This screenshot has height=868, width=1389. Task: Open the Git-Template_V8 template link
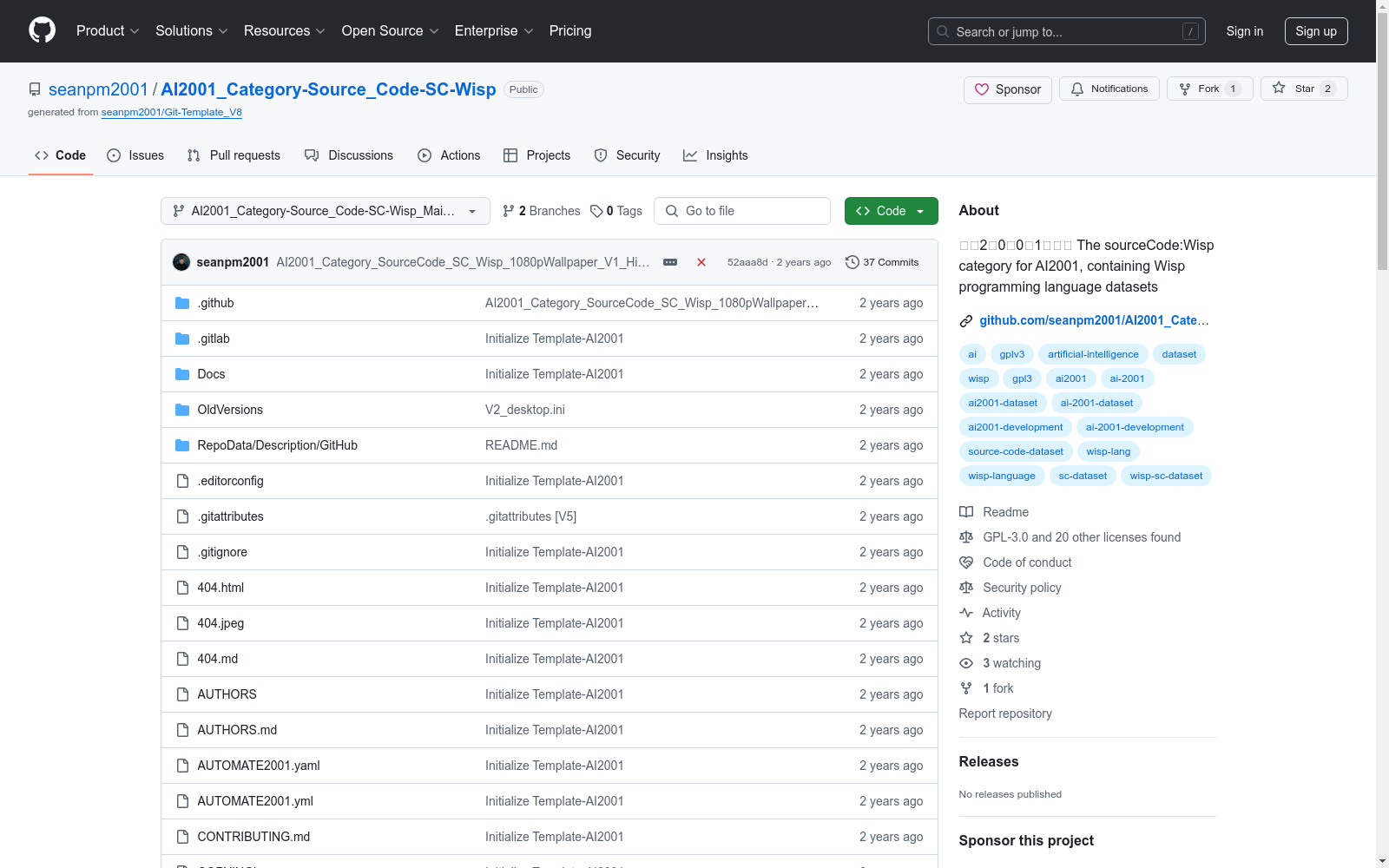(x=171, y=112)
